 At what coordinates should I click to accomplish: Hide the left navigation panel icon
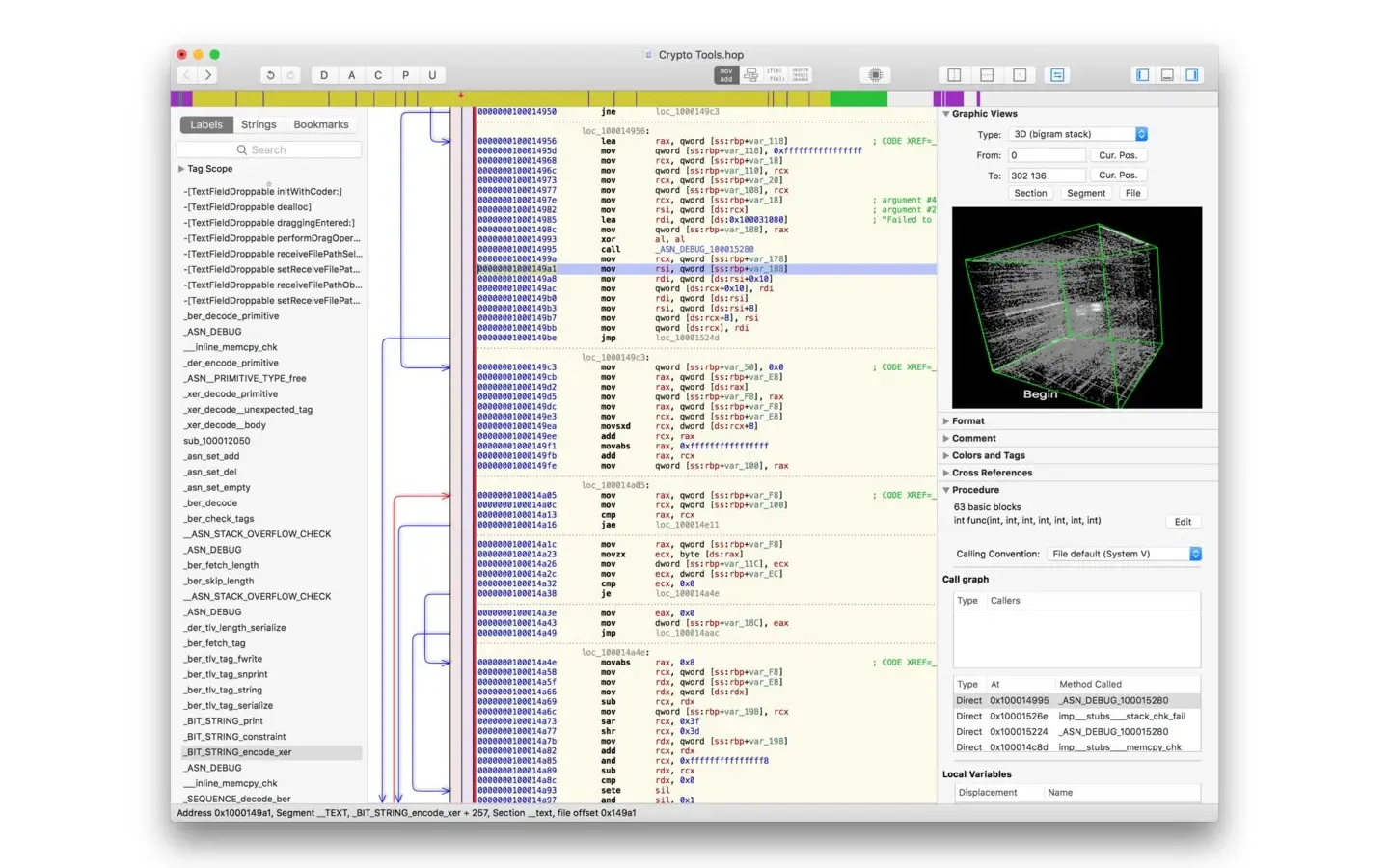pos(1142,74)
